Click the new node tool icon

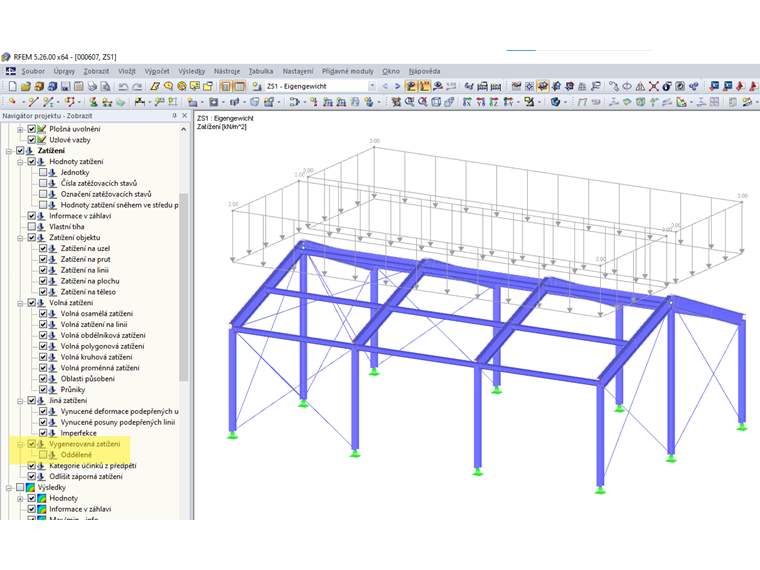coord(13,102)
